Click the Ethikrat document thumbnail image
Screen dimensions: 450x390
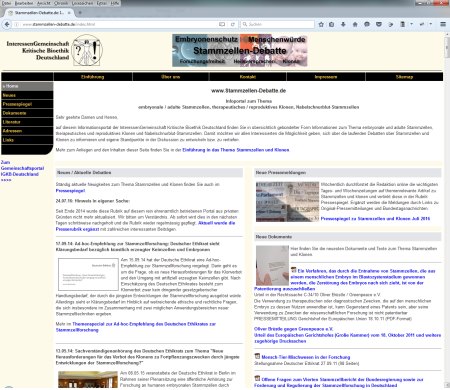pos(88,274)
